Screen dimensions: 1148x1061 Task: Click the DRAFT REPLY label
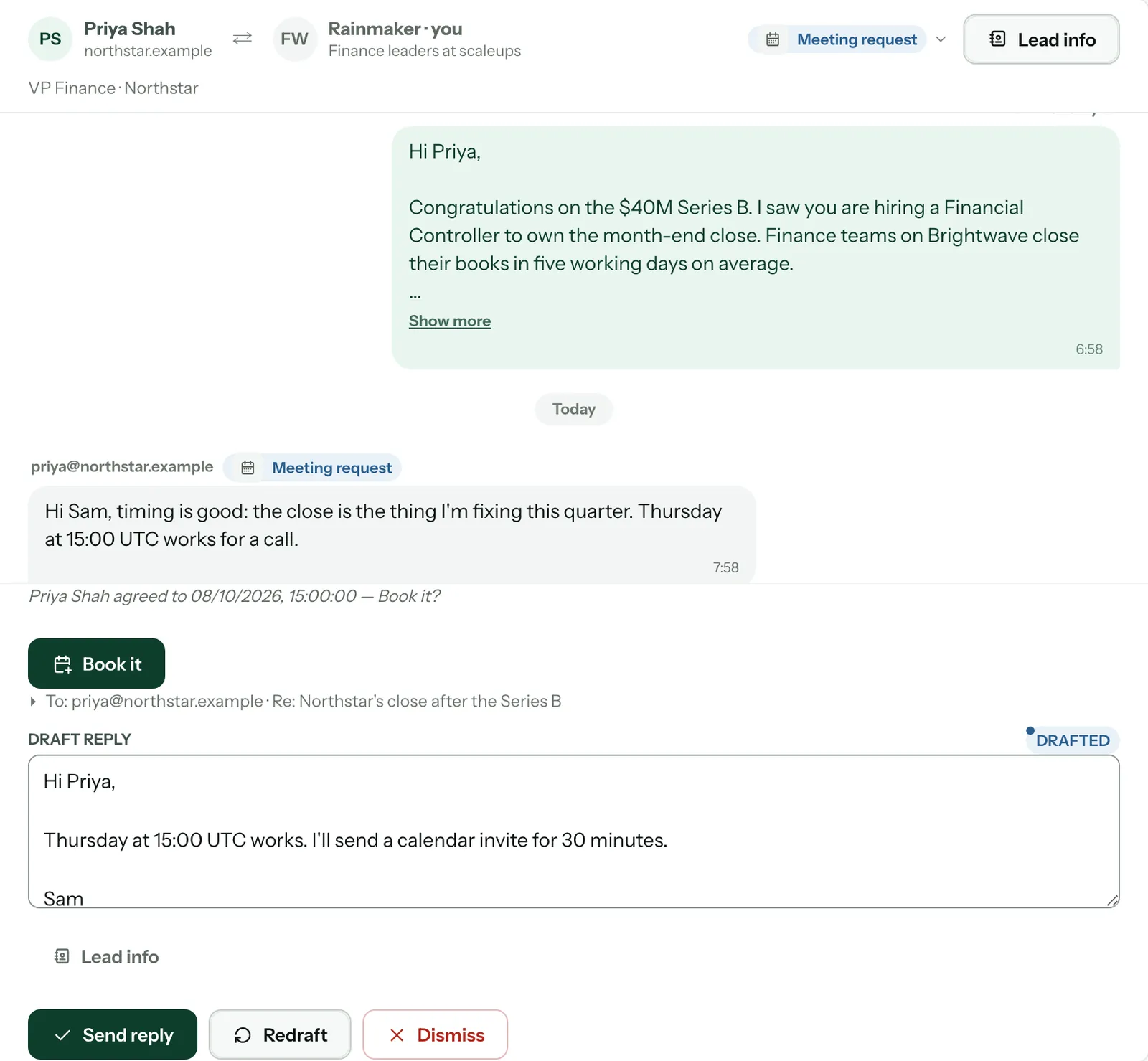(80, 740)
